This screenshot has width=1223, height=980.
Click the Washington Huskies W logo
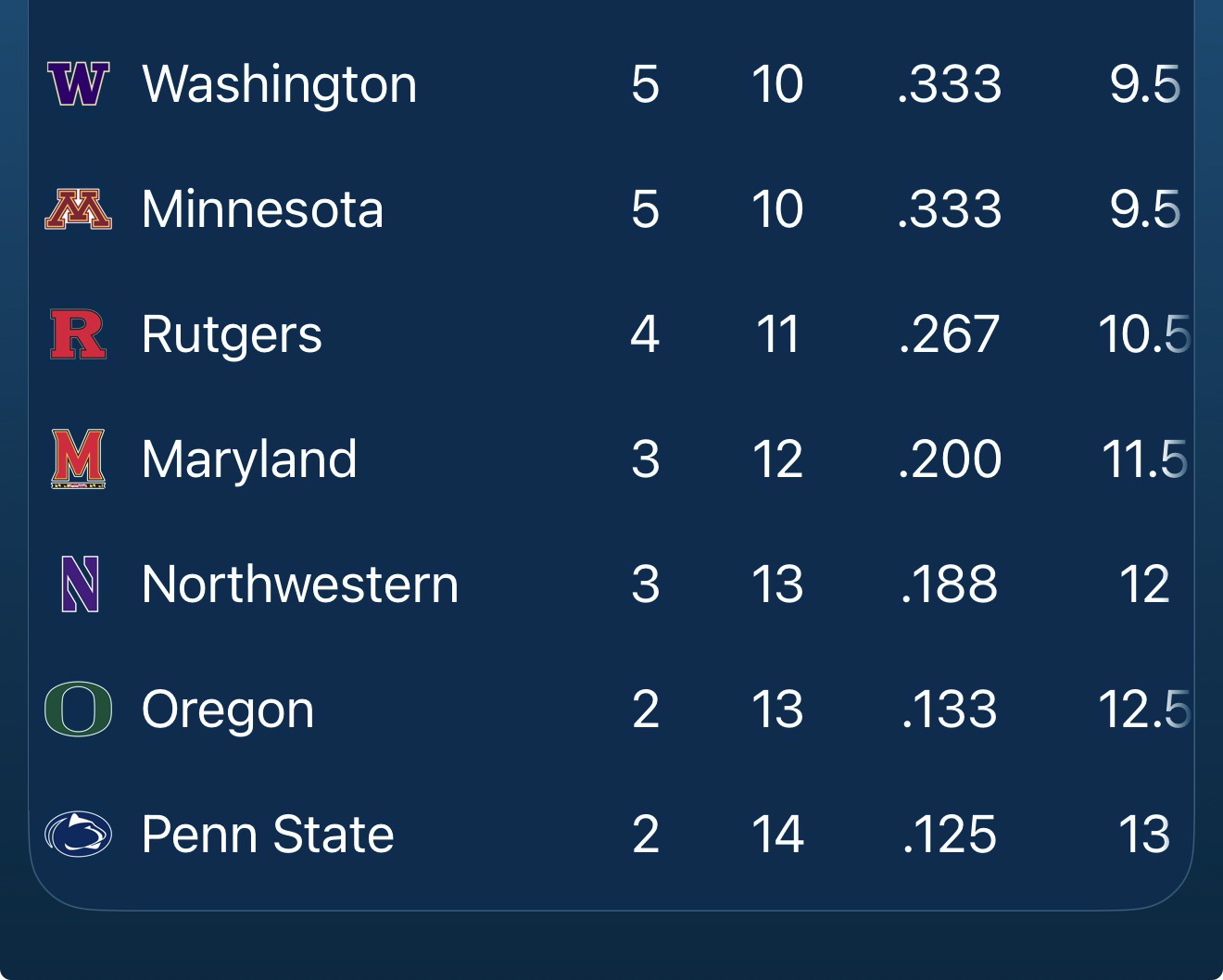point(78,84)
